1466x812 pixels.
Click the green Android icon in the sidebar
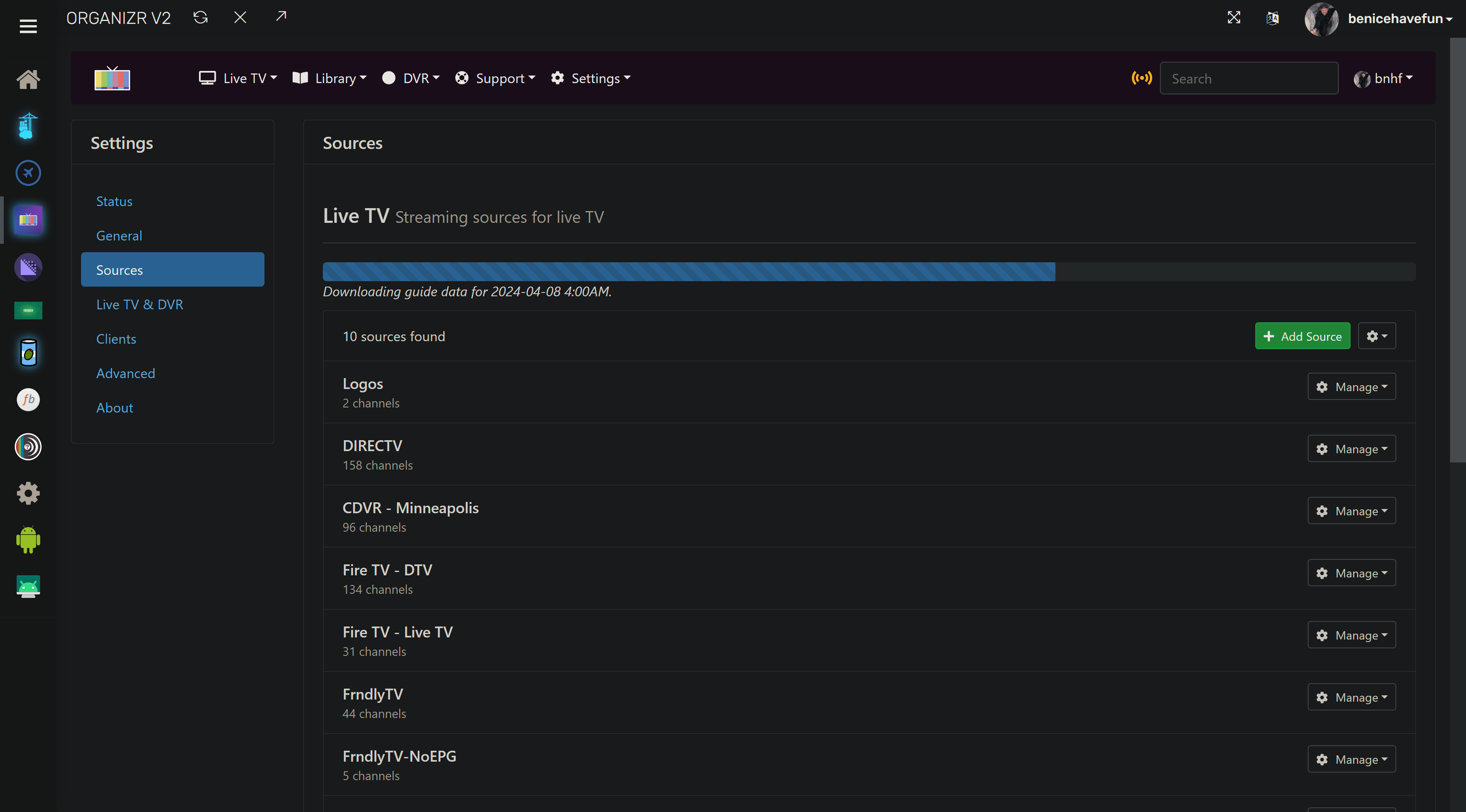tap(28, 540)
